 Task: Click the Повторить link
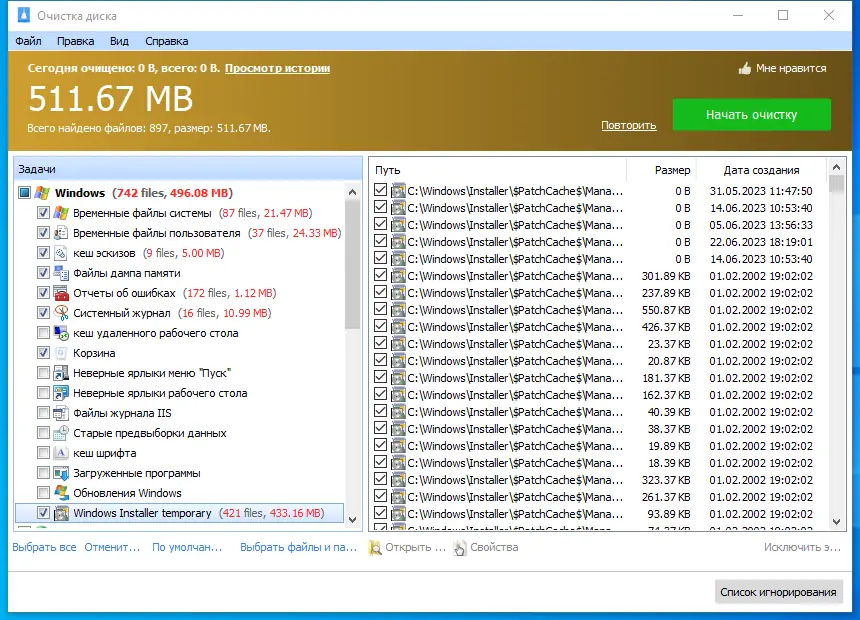click(629, 125)
